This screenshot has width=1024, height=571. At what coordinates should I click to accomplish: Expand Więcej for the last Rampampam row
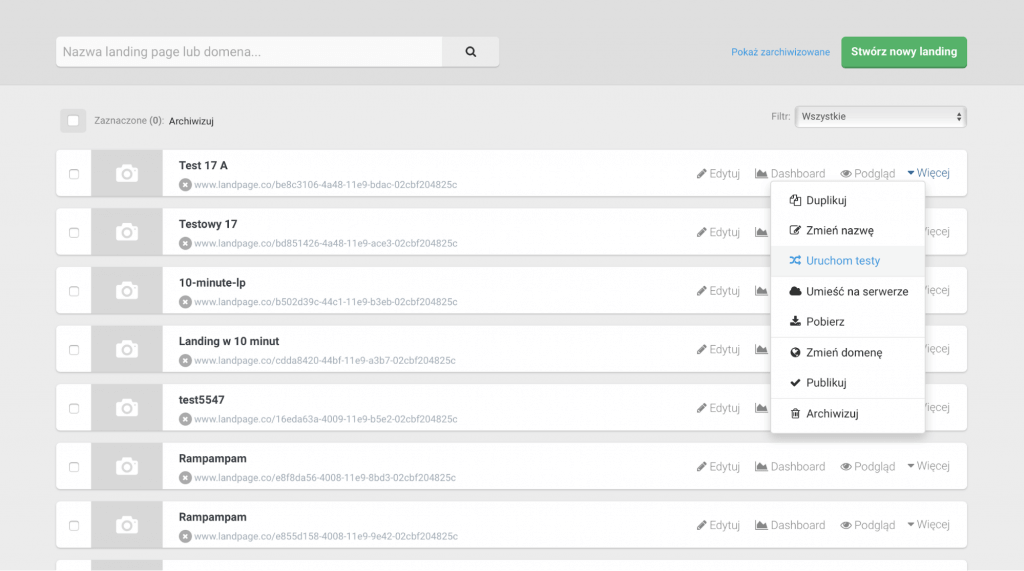[928, 525]
